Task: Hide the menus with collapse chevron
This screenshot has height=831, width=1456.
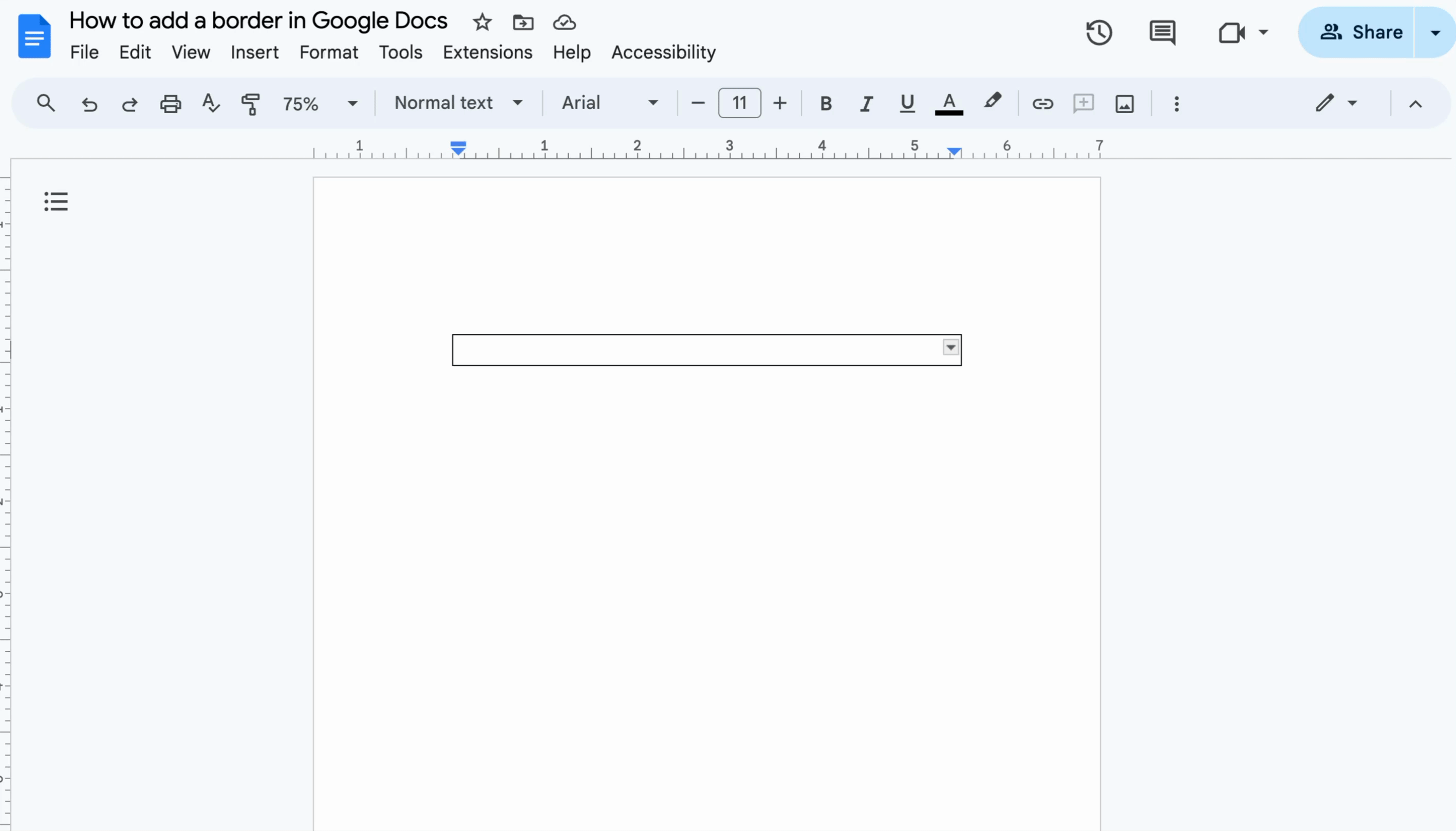Action: pos(1415,104)
